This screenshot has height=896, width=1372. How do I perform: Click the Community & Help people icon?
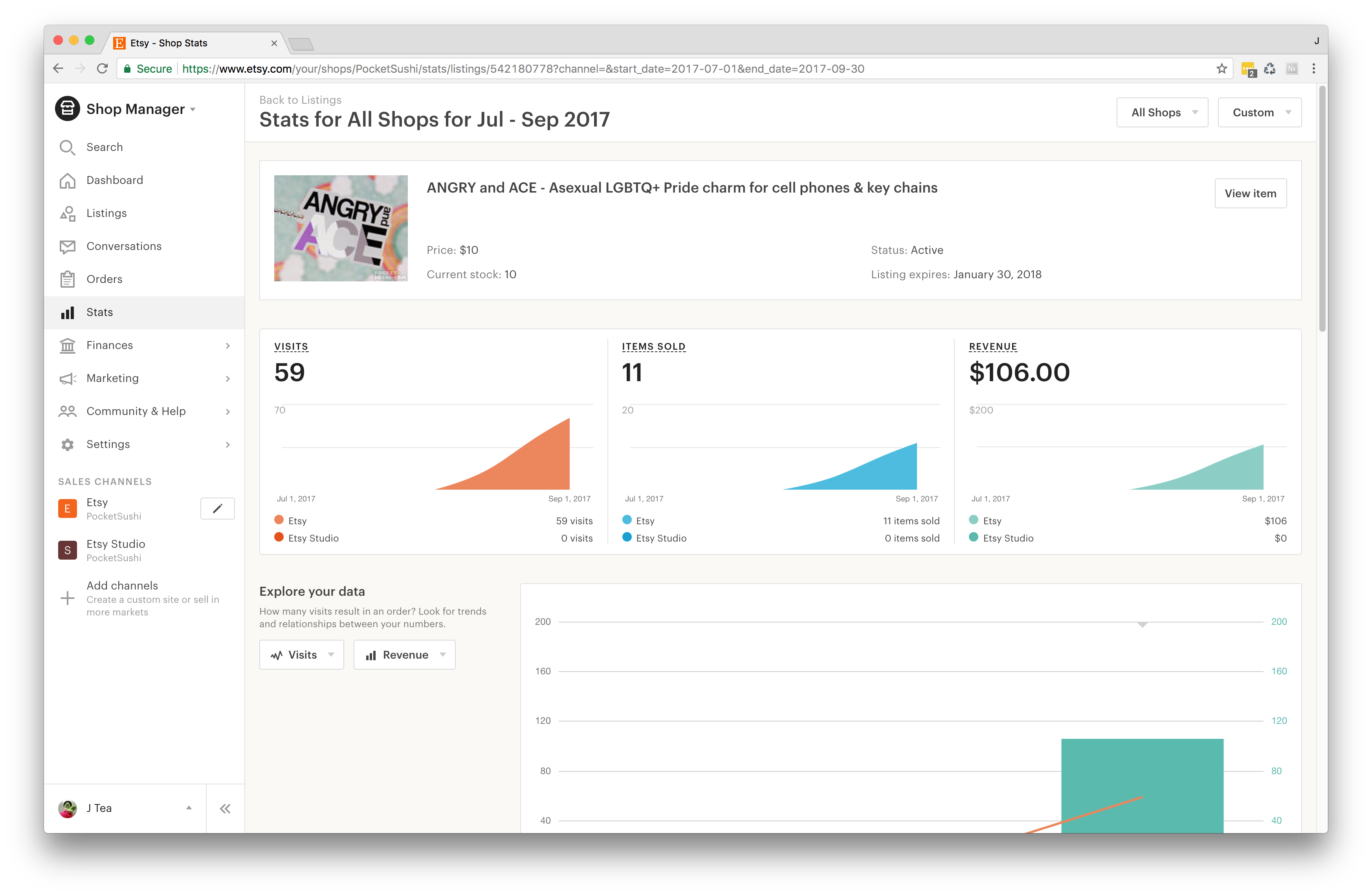(x=68, y=411)
